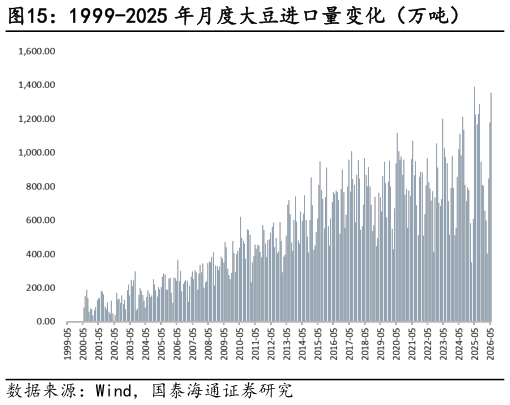Image resolution: width=510 pixels, height=405 pixels.
Task: Click the 600.00 y-axis label
Action: coord(41,220)
